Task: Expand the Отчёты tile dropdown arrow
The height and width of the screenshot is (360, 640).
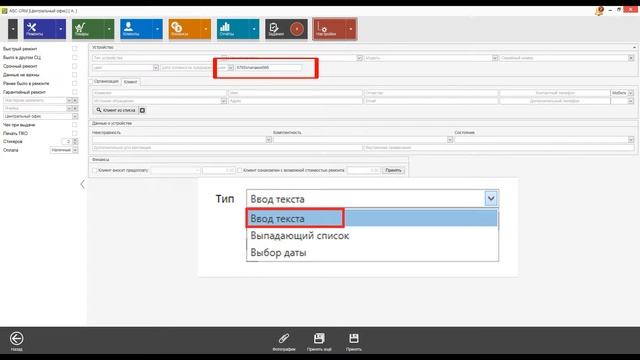Action: (254, 29)
